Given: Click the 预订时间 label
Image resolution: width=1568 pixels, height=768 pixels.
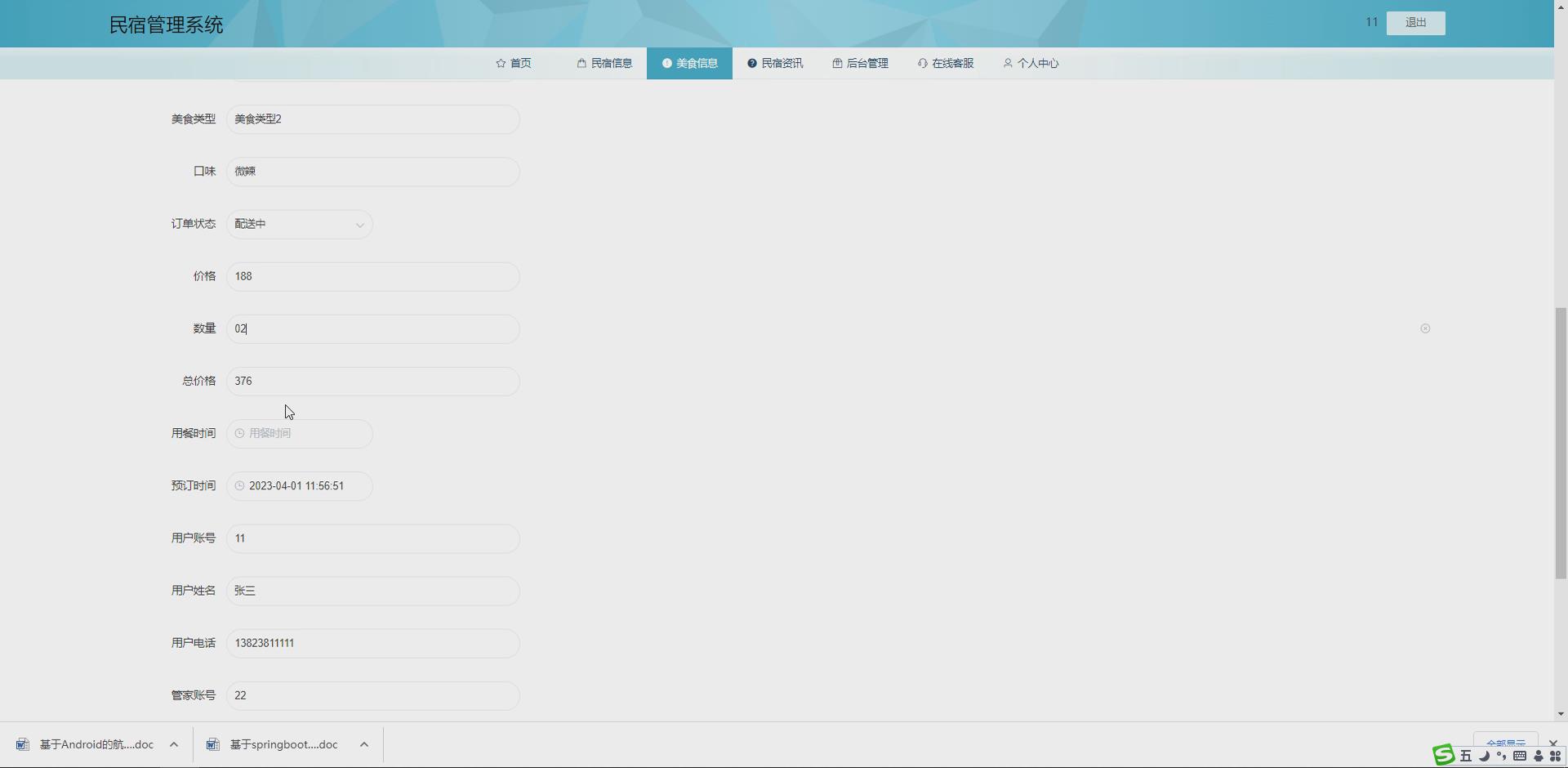Looking at the screenshot, I should tap(194, 485).
